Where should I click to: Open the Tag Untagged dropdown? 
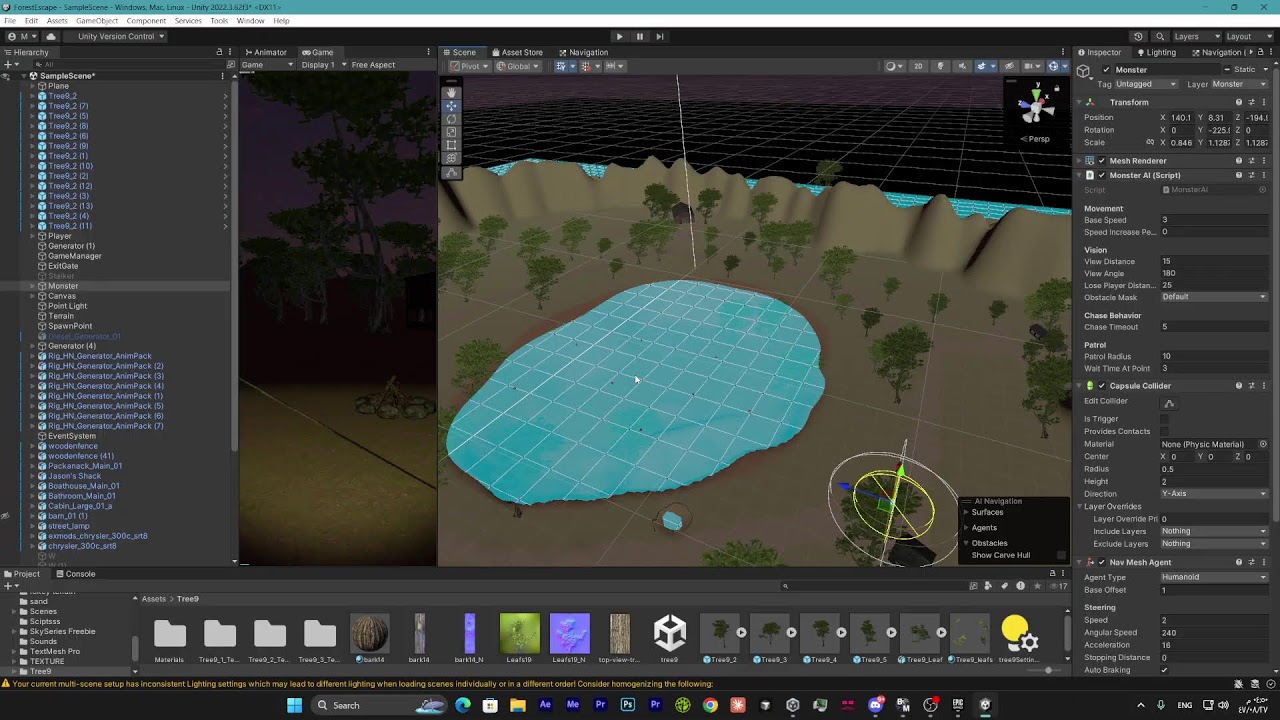(x=1147, y=84)
